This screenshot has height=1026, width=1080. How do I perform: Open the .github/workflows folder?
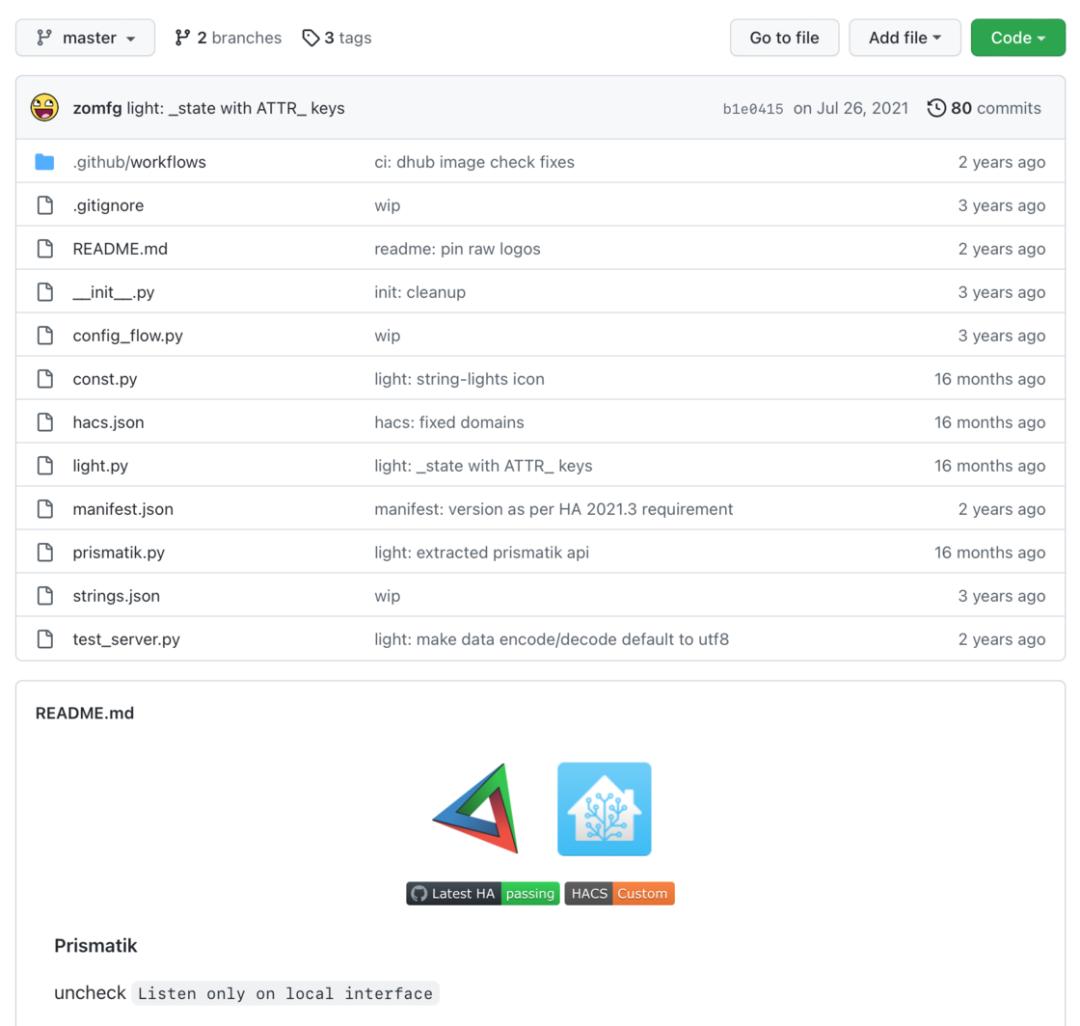pyautogui.click(x=140, y=162)
